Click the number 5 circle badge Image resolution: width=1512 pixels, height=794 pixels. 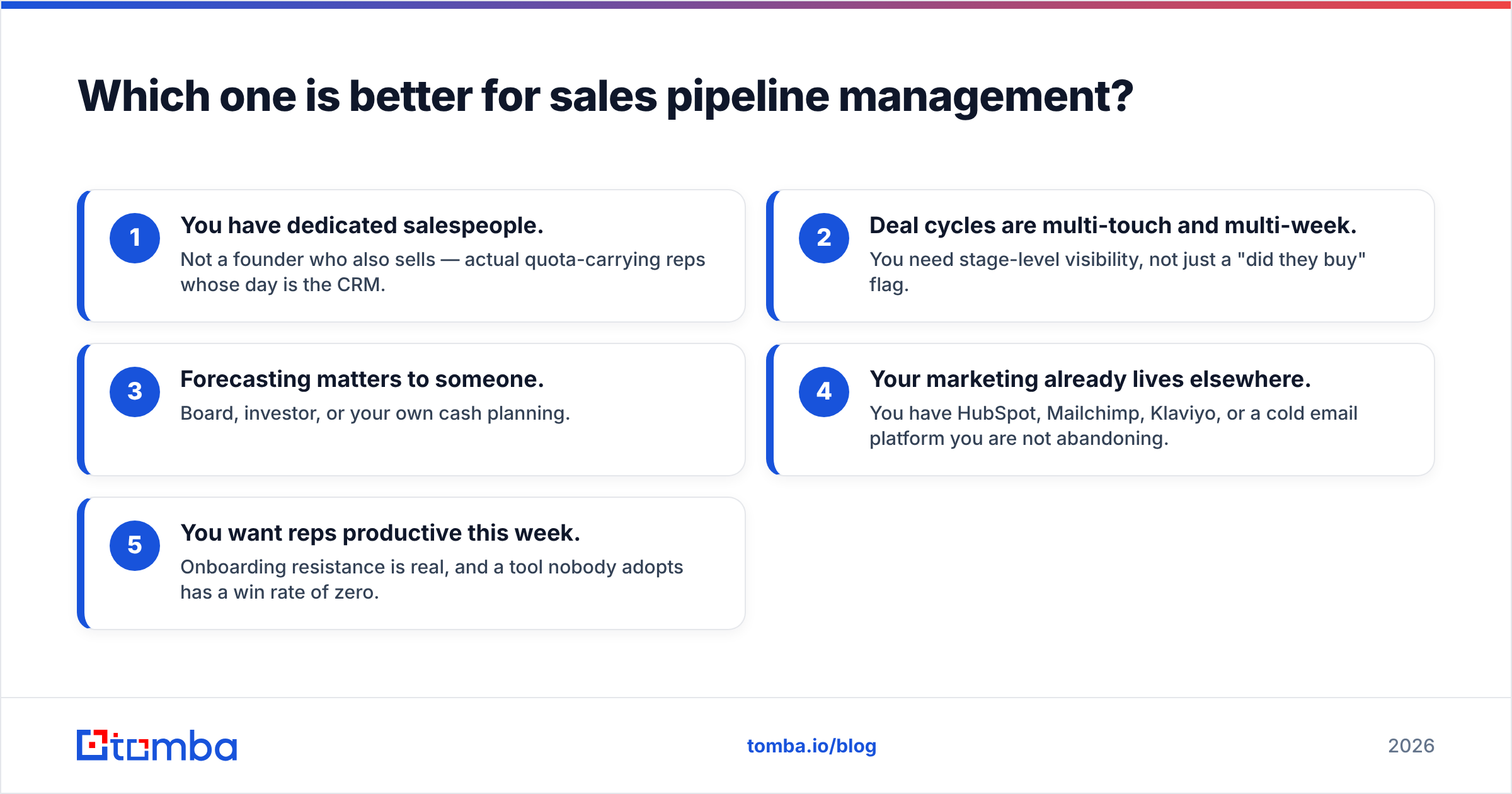pos(135,546)
